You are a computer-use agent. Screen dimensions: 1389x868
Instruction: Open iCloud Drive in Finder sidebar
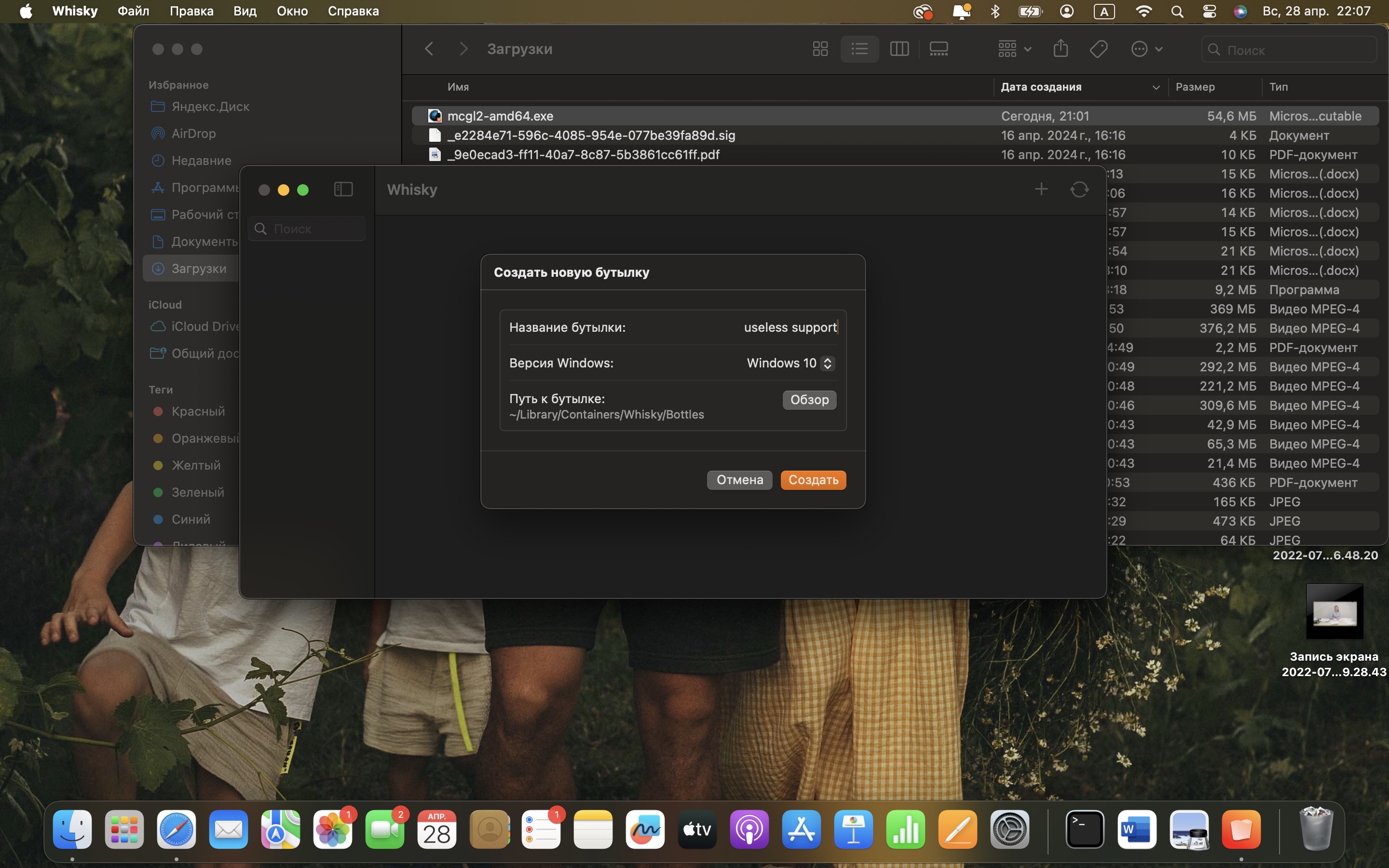point(195,326)
